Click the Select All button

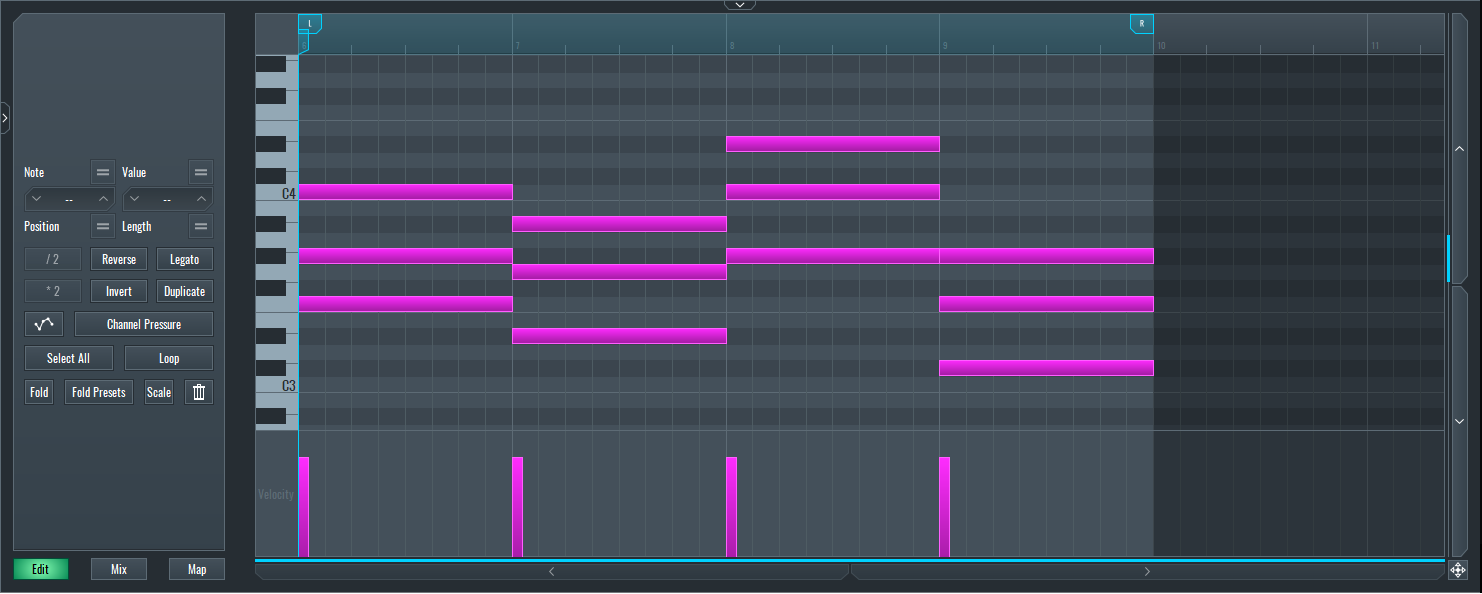click(x=68, y=358)
